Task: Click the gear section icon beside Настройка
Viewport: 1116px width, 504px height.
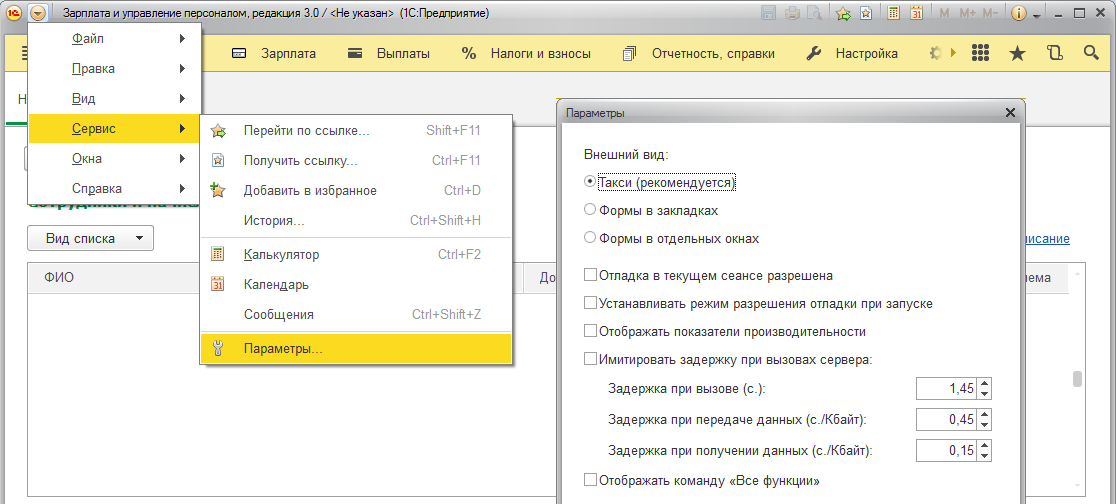Action: tap(936, 53)
